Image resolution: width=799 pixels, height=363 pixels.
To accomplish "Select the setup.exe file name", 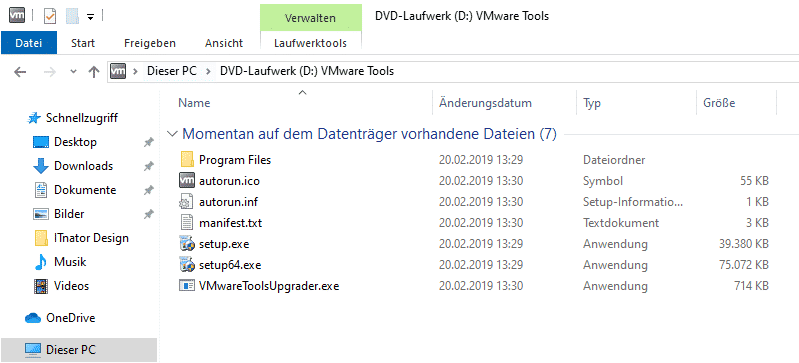I will pyautogui.click(x=224, y=244).
